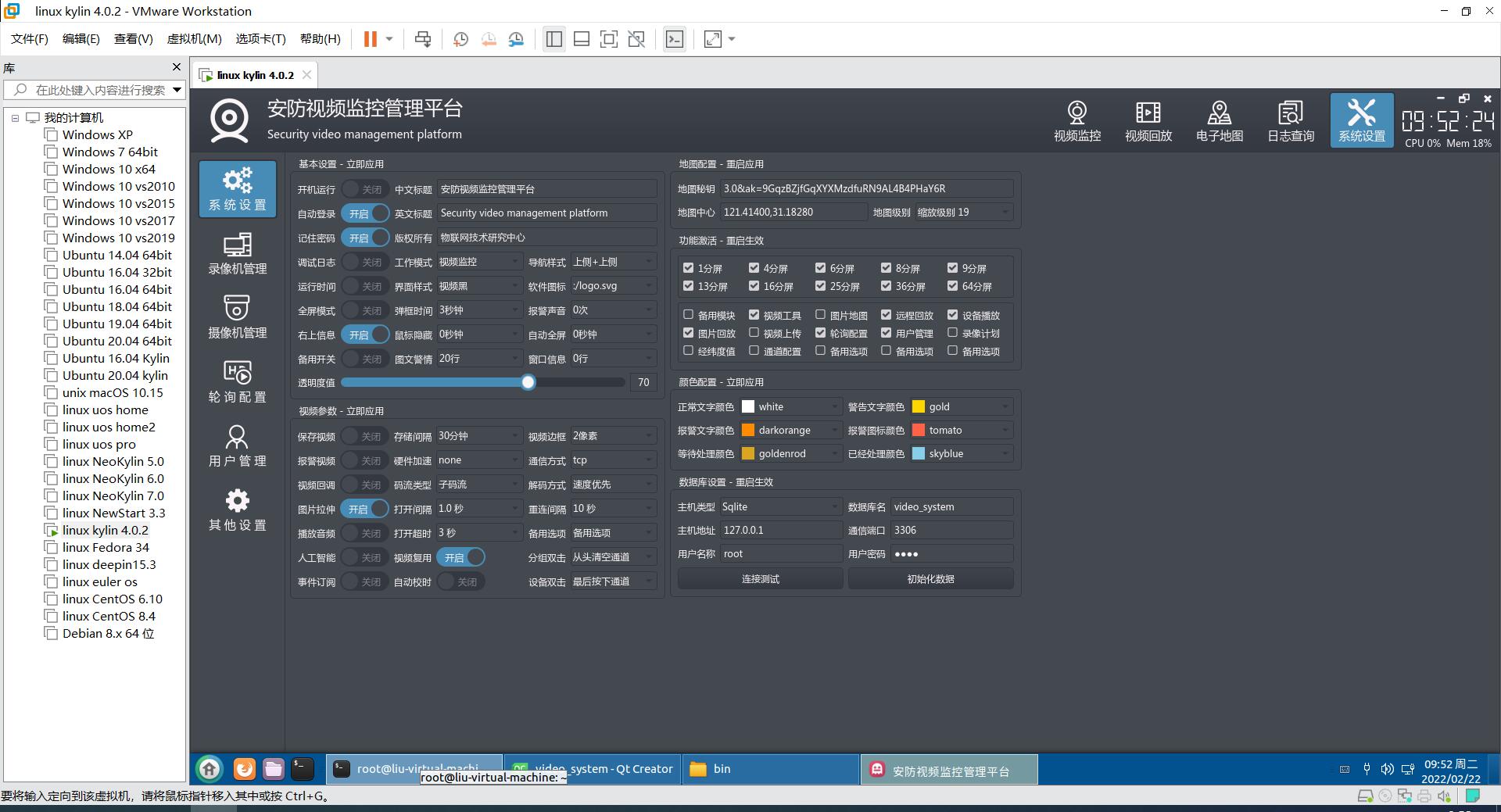Turn off the 自动登录 auto-login switch

click(x=364, y=213)
